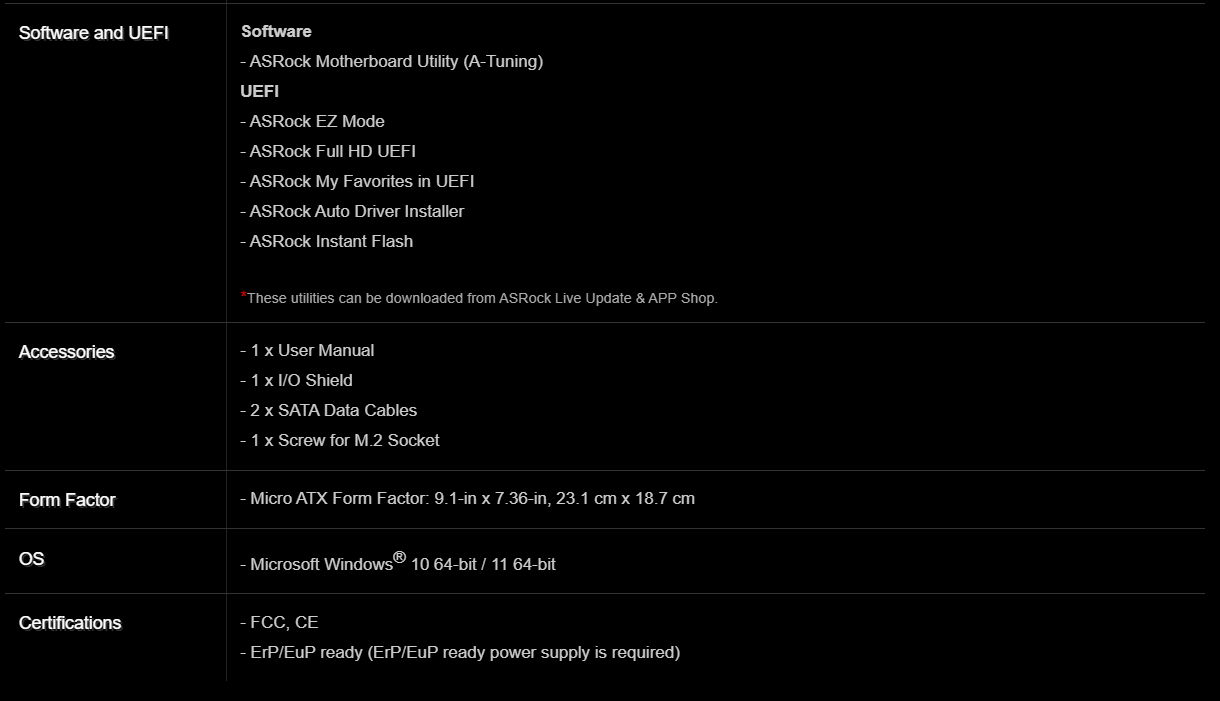Click the Screw for M.2 Socket item

340,440
